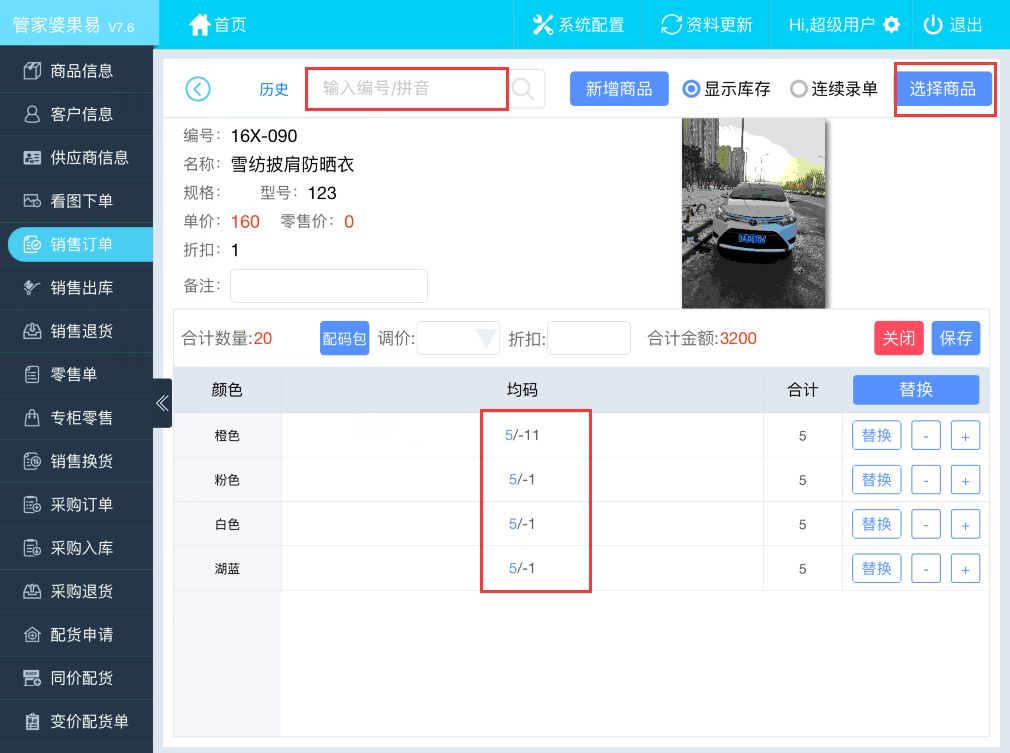The image size is (1010, 753).
Task: Decrease 湖蓝 quantity with minus button
Action: (925, 569)
